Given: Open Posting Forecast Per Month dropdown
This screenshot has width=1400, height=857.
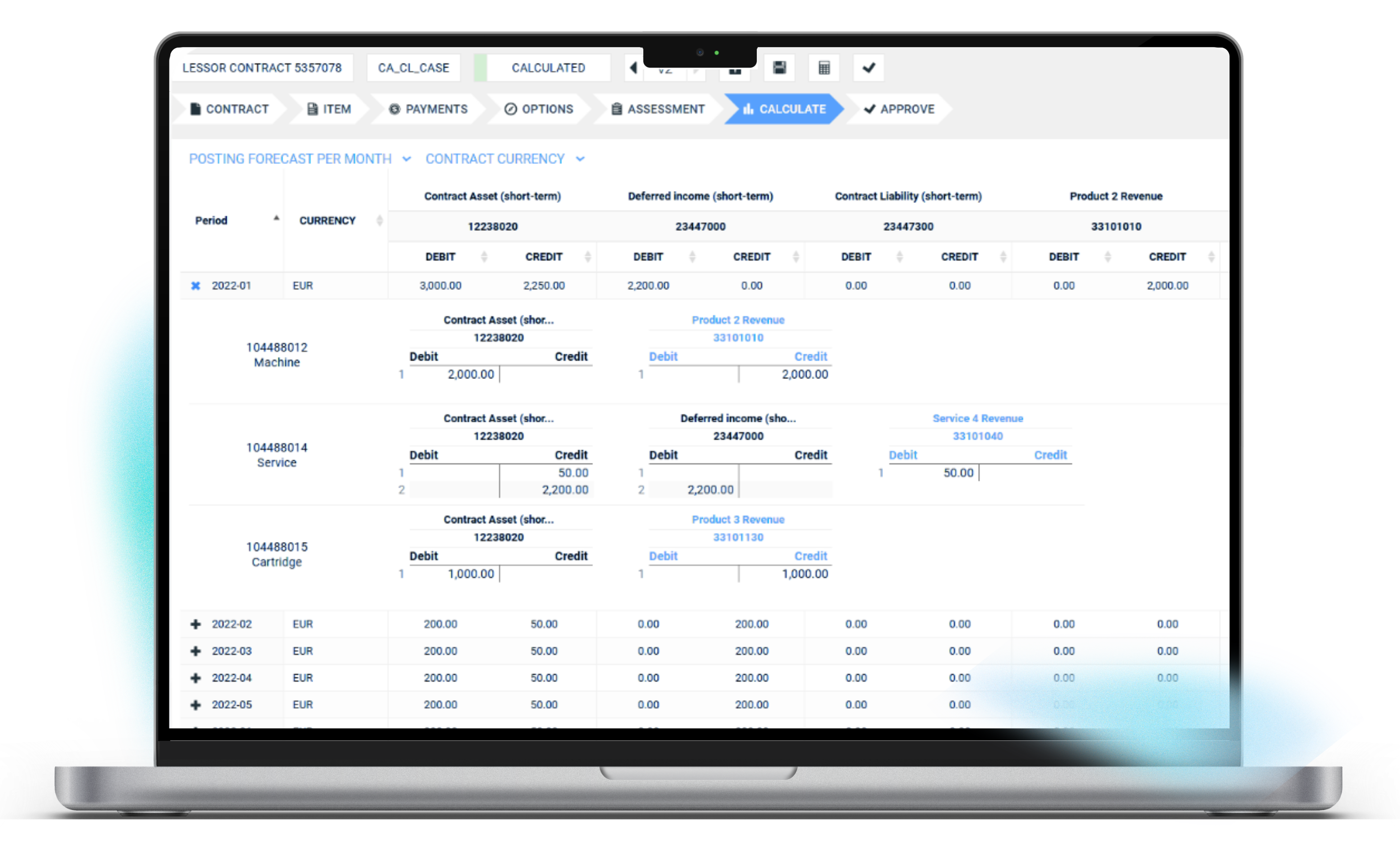Looking at the screenshot, I should [x=300, y=159].
